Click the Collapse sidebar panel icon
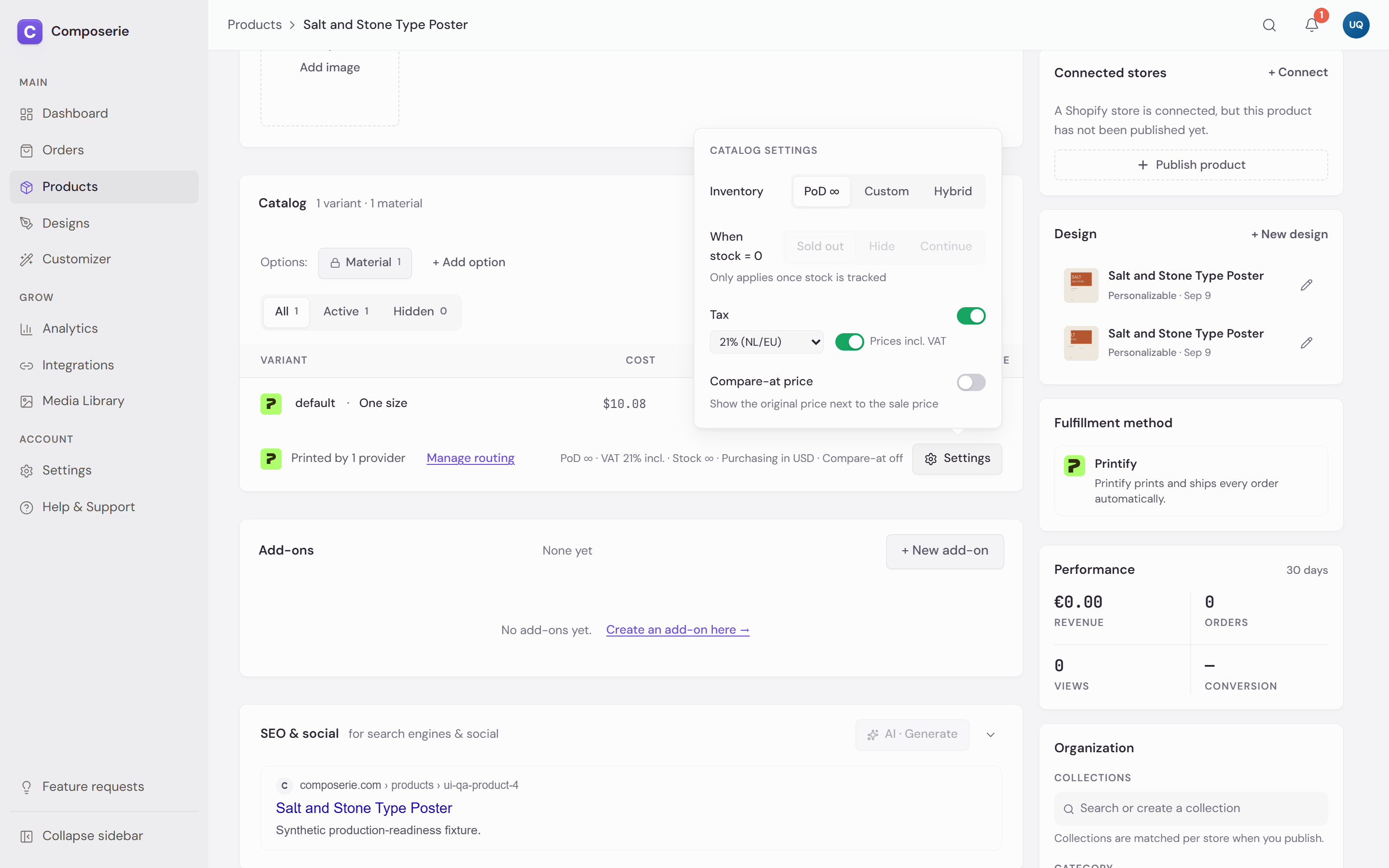 27,837
